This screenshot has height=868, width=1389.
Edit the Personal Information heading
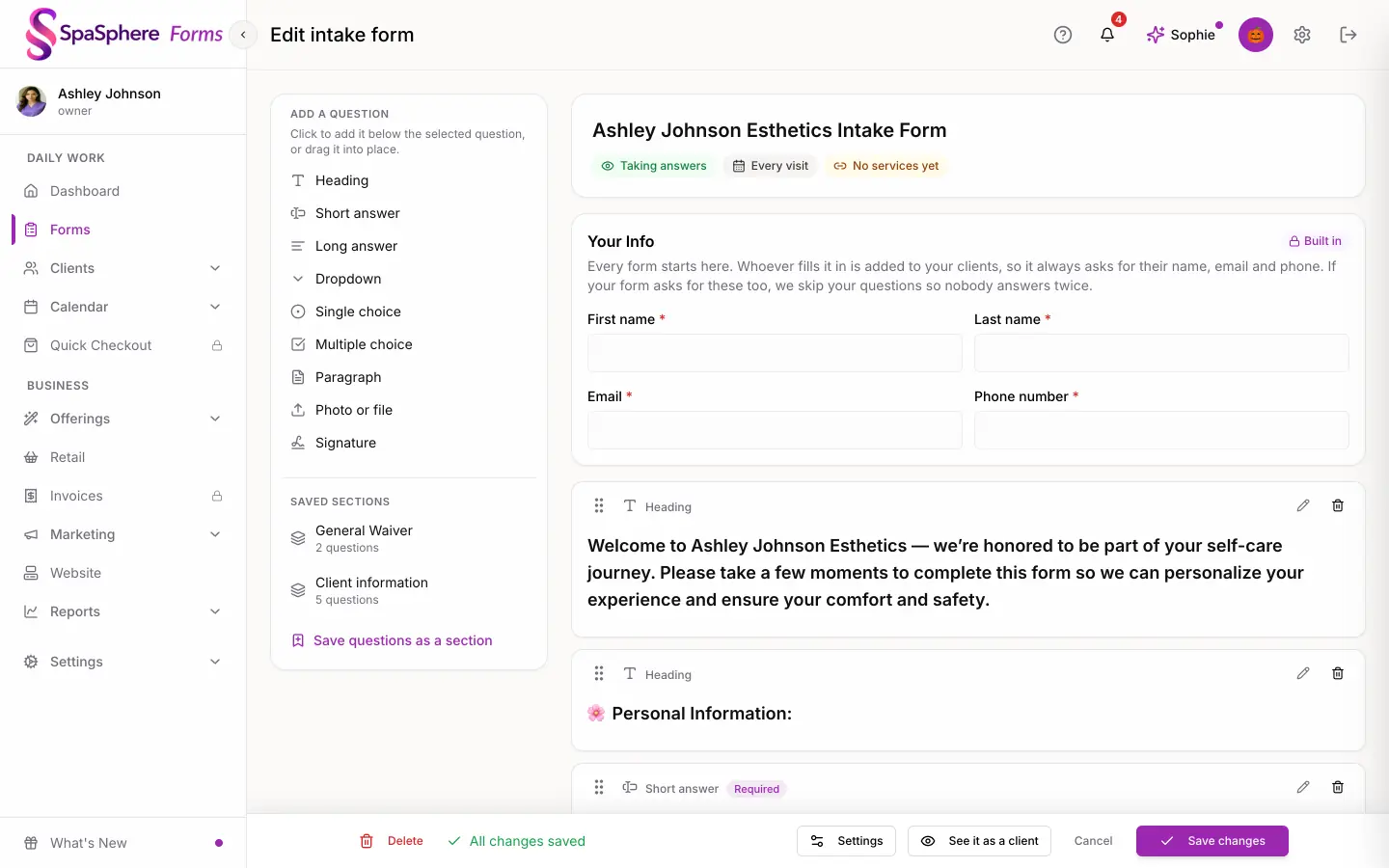(x=1303, y=673)
